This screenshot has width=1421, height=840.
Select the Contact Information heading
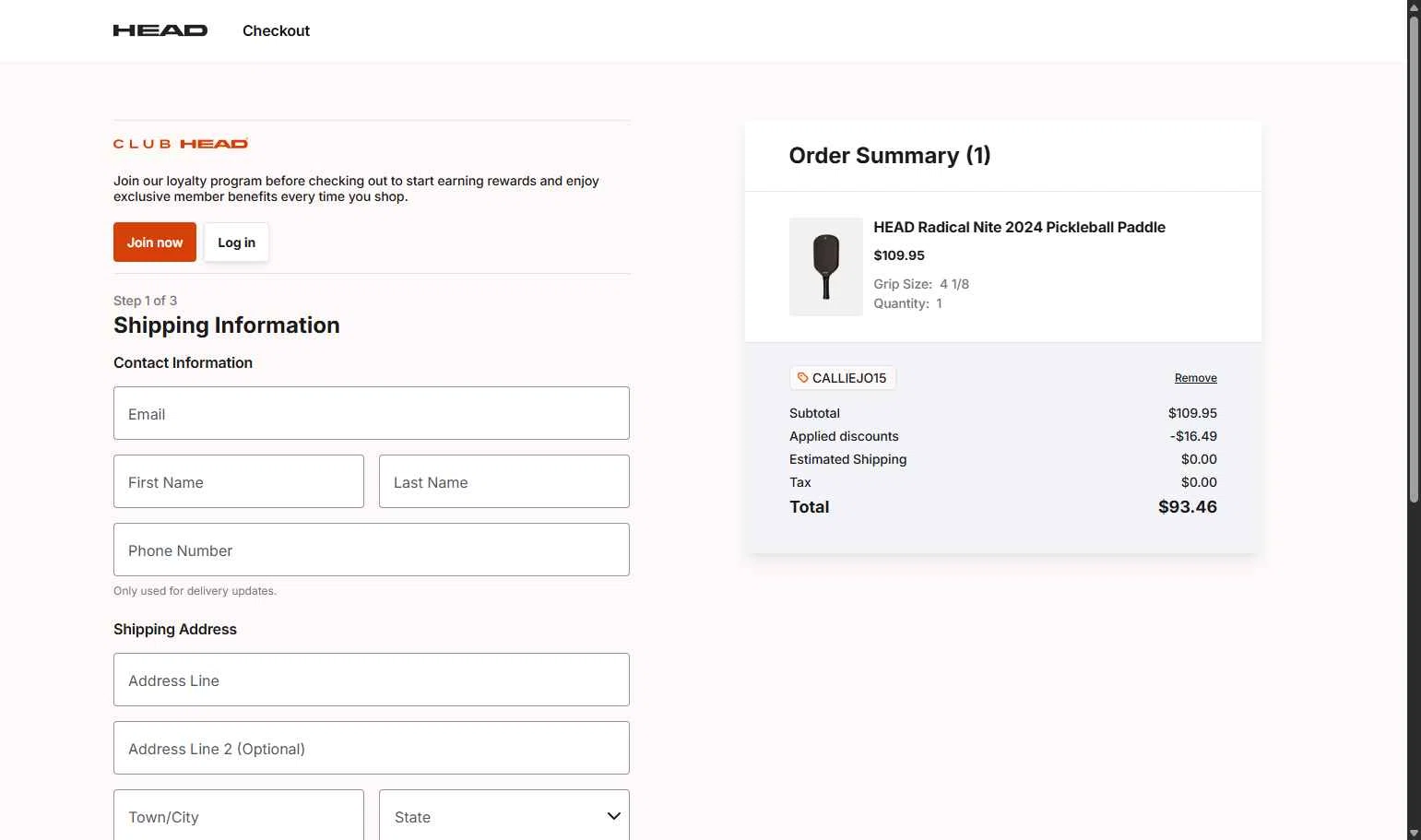pos(183,362)
